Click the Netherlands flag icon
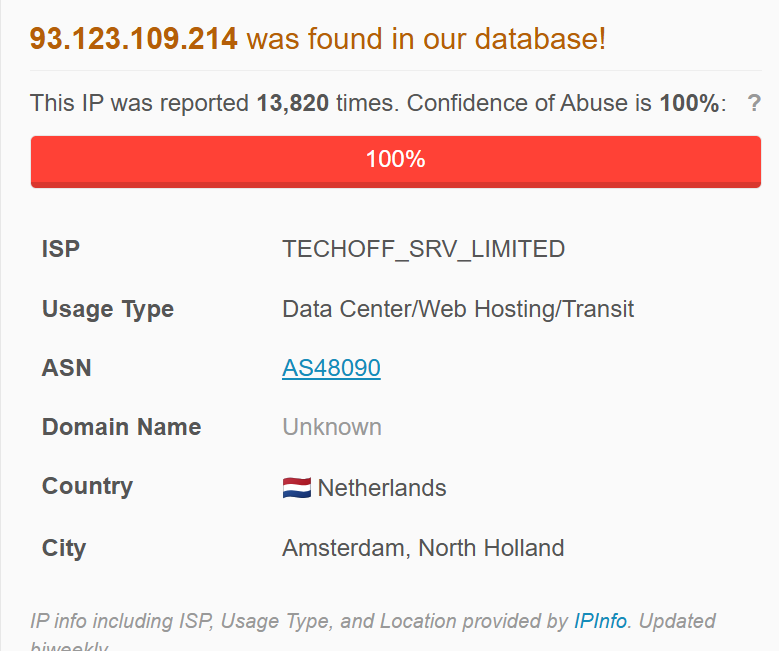The image size is (779, 651). (x=297, y=488)
